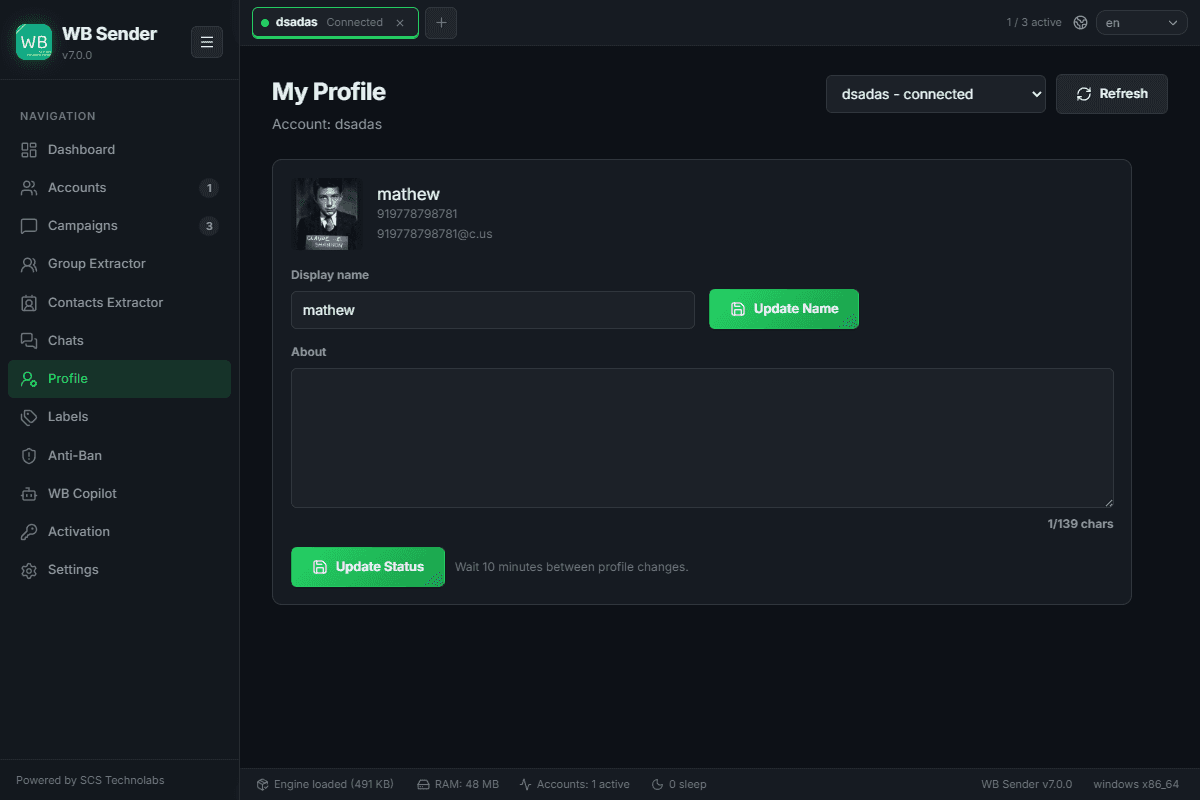Go to Accounts in navigation

tap(120, 188)
